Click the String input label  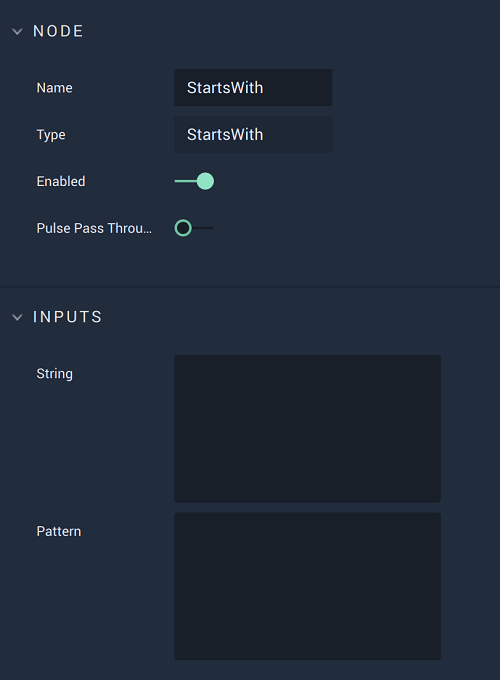pyautogui.click(x=55, y=374)
